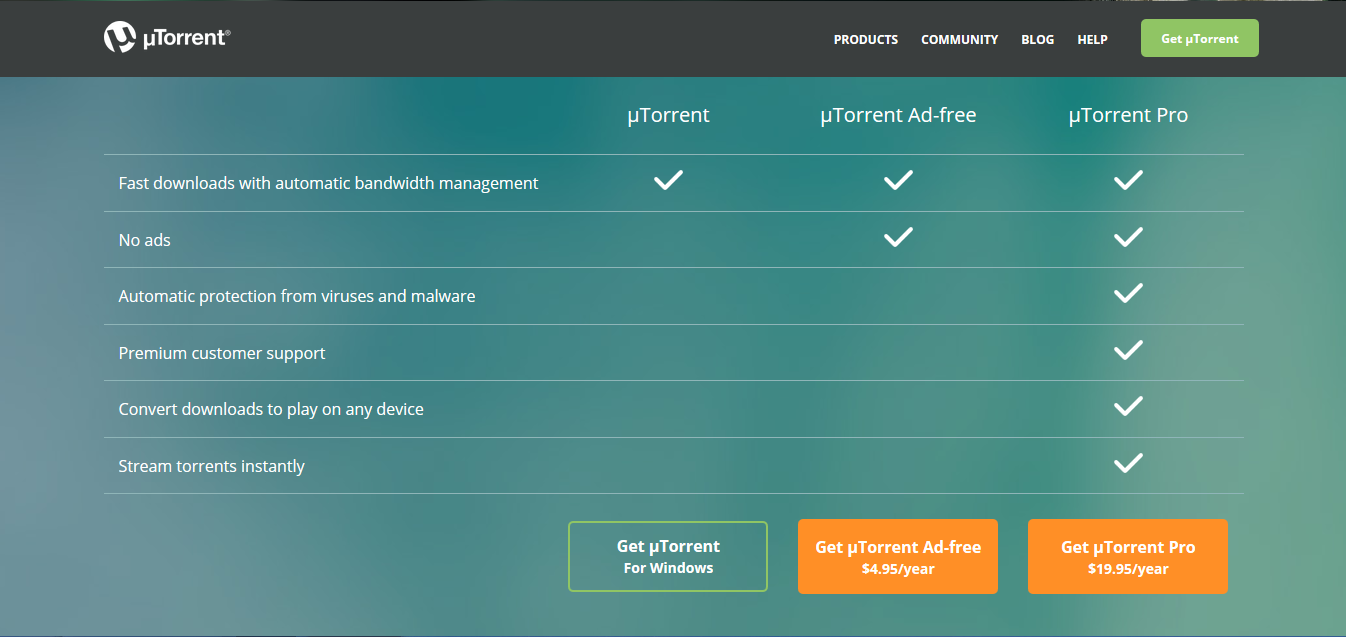
Task: Click 'Automatic protection from viruses and malware' text
Action: tap(297, 297)
